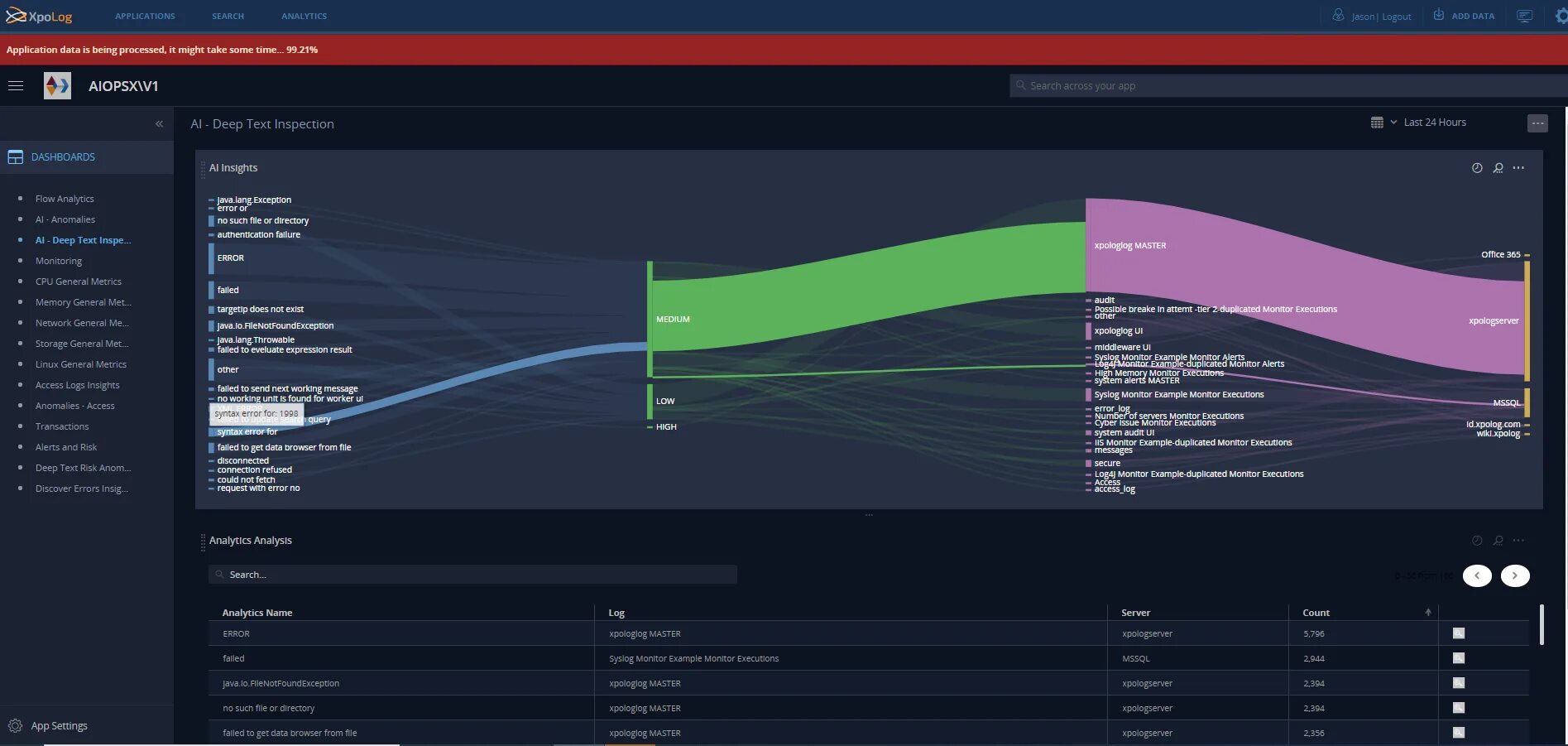Click the clock icon in Analytics Analysis panel

1477,541
